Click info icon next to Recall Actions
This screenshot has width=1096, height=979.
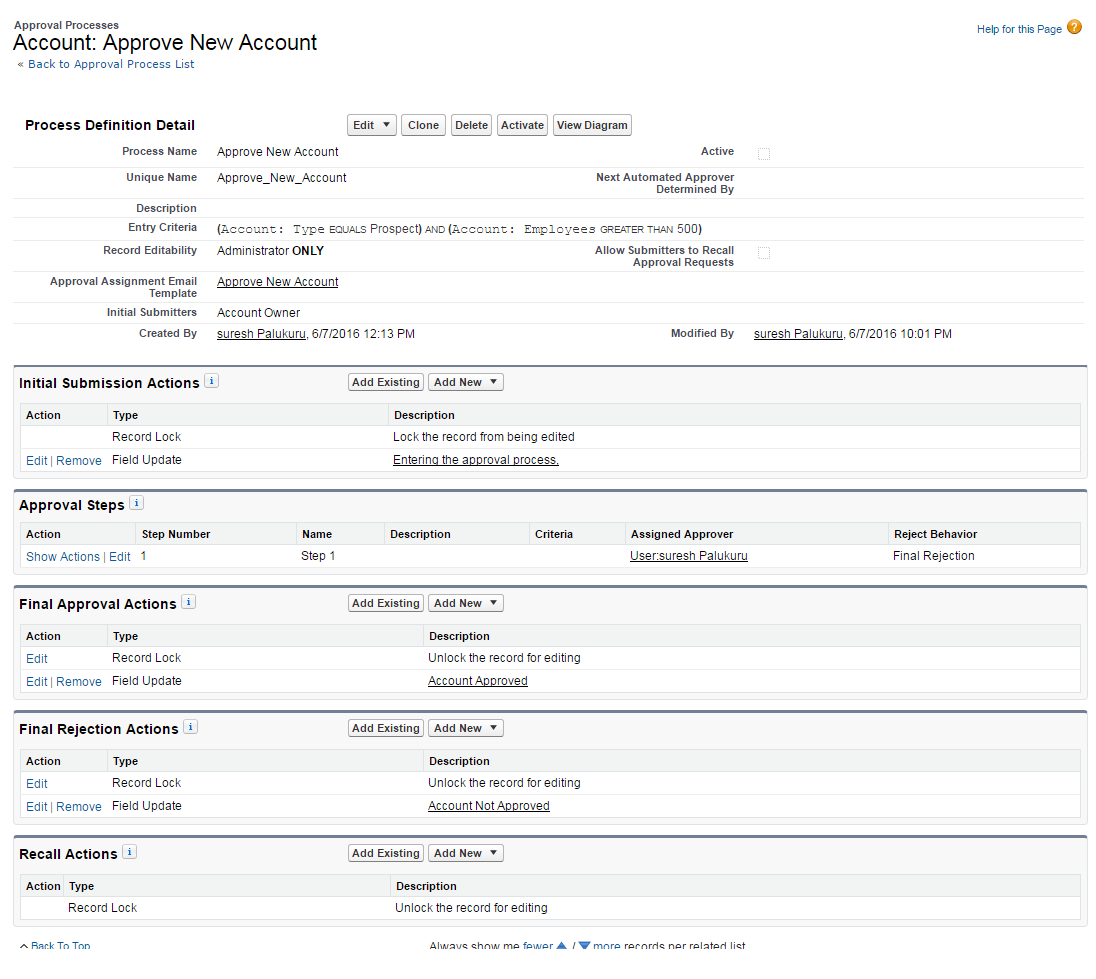tap(129, 852)
